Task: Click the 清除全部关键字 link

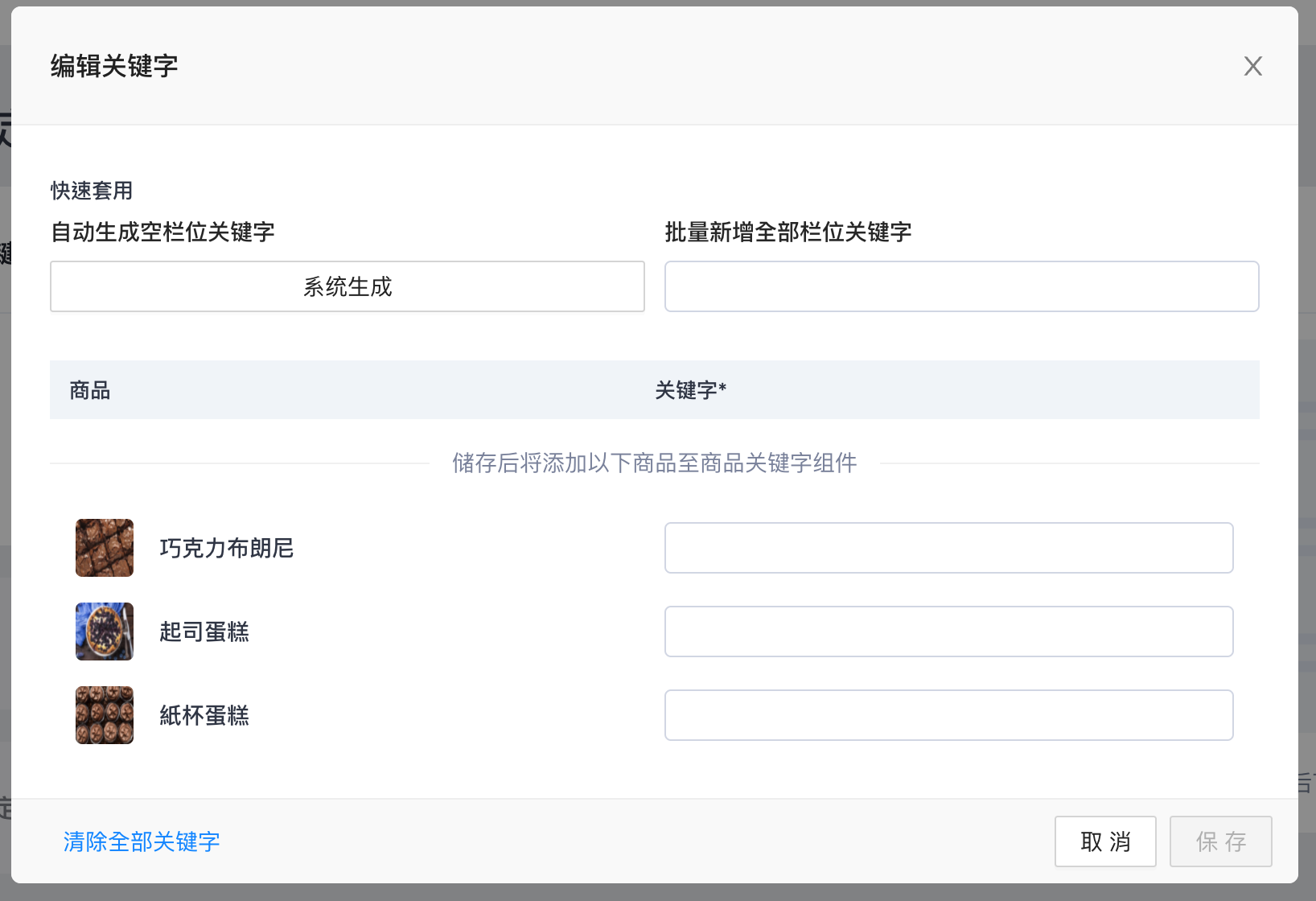Action: 142,841
